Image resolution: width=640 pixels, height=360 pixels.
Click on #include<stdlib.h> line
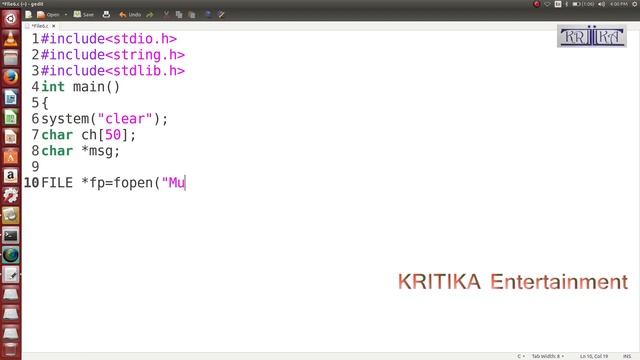click(113, 71)
